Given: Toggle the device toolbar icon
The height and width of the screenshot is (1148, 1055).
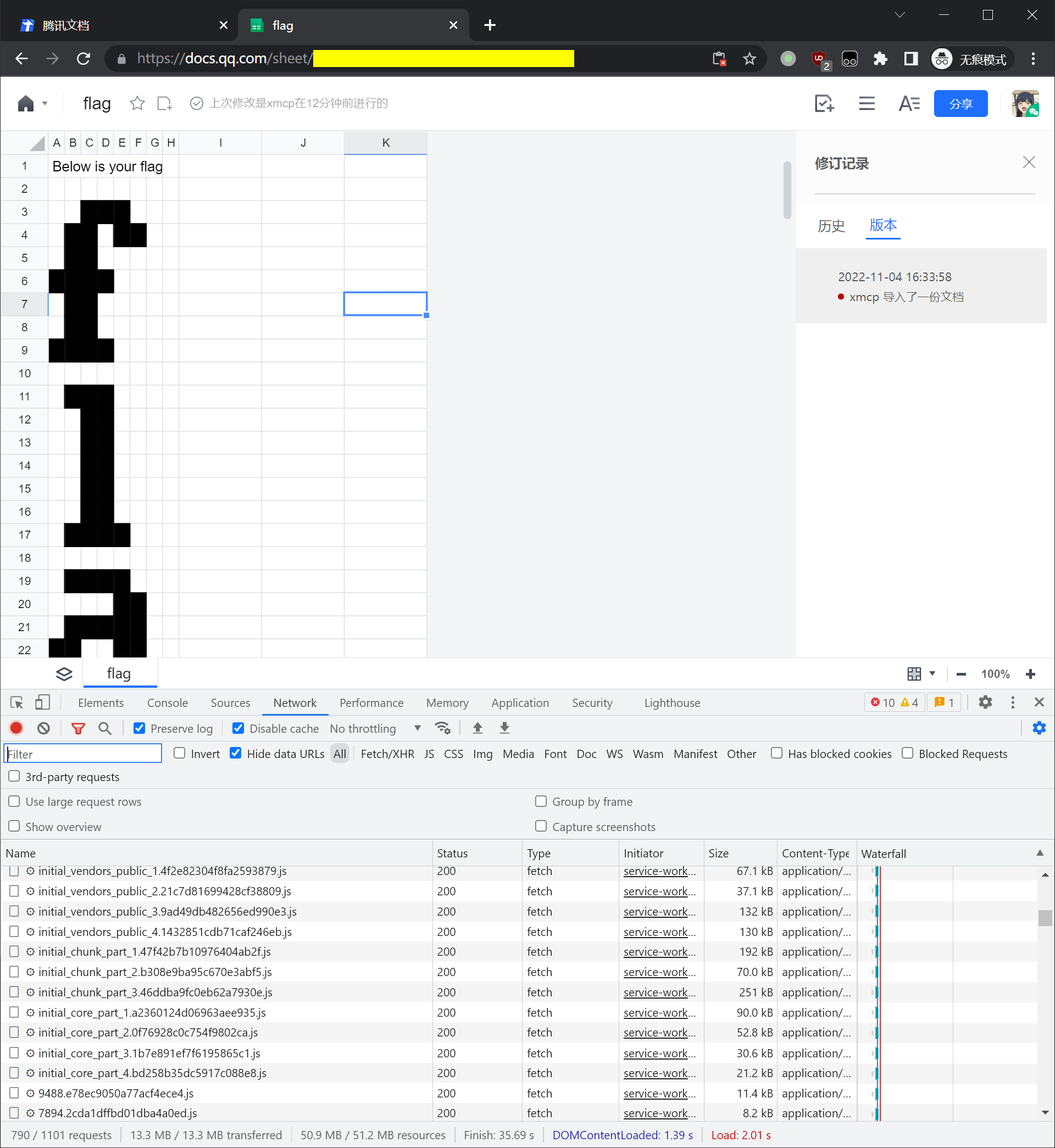Looking at the screenshot, I should coord(42,703).
